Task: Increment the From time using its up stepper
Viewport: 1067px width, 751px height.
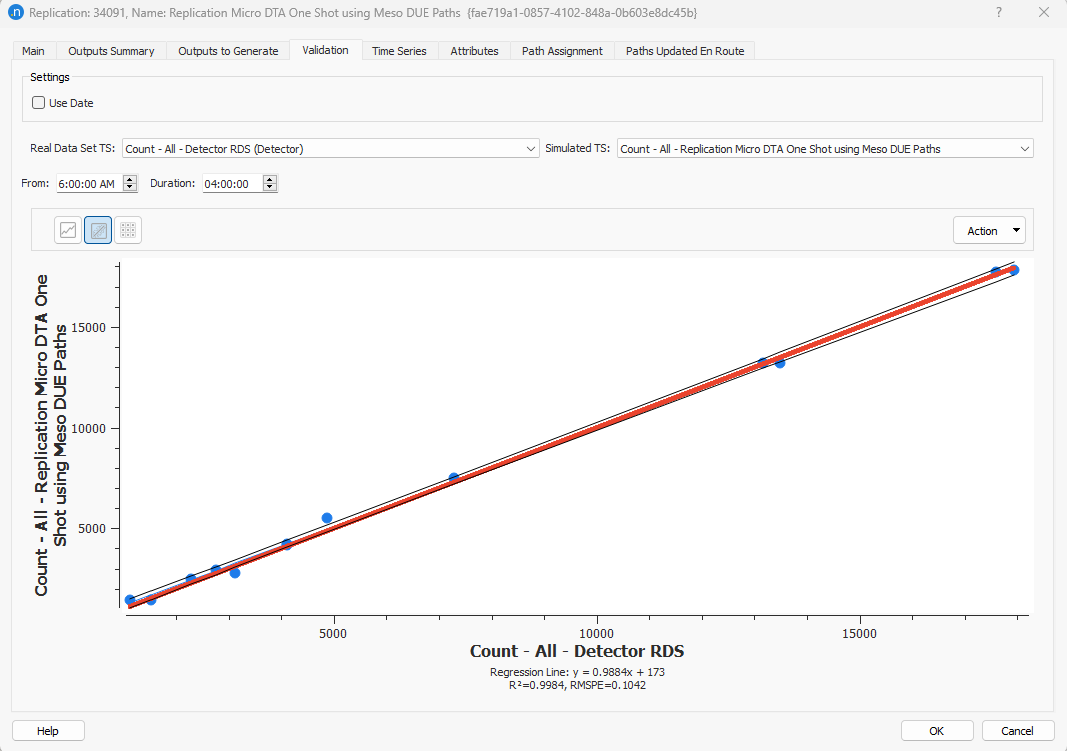Action: pyautogui.click(x=128, y=179)
